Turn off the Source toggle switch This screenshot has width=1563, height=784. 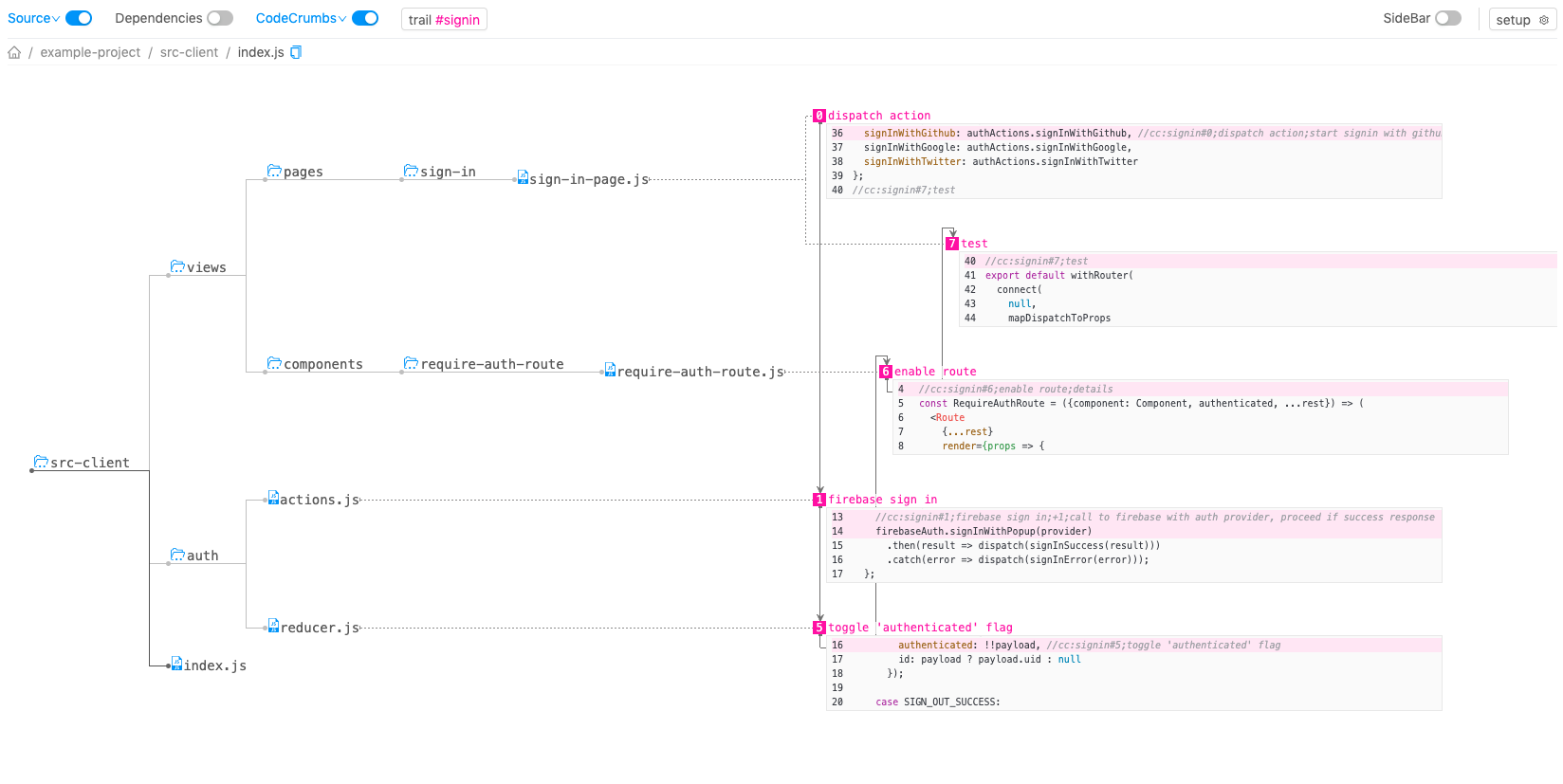pyautogui.click(x=79, y=18)
